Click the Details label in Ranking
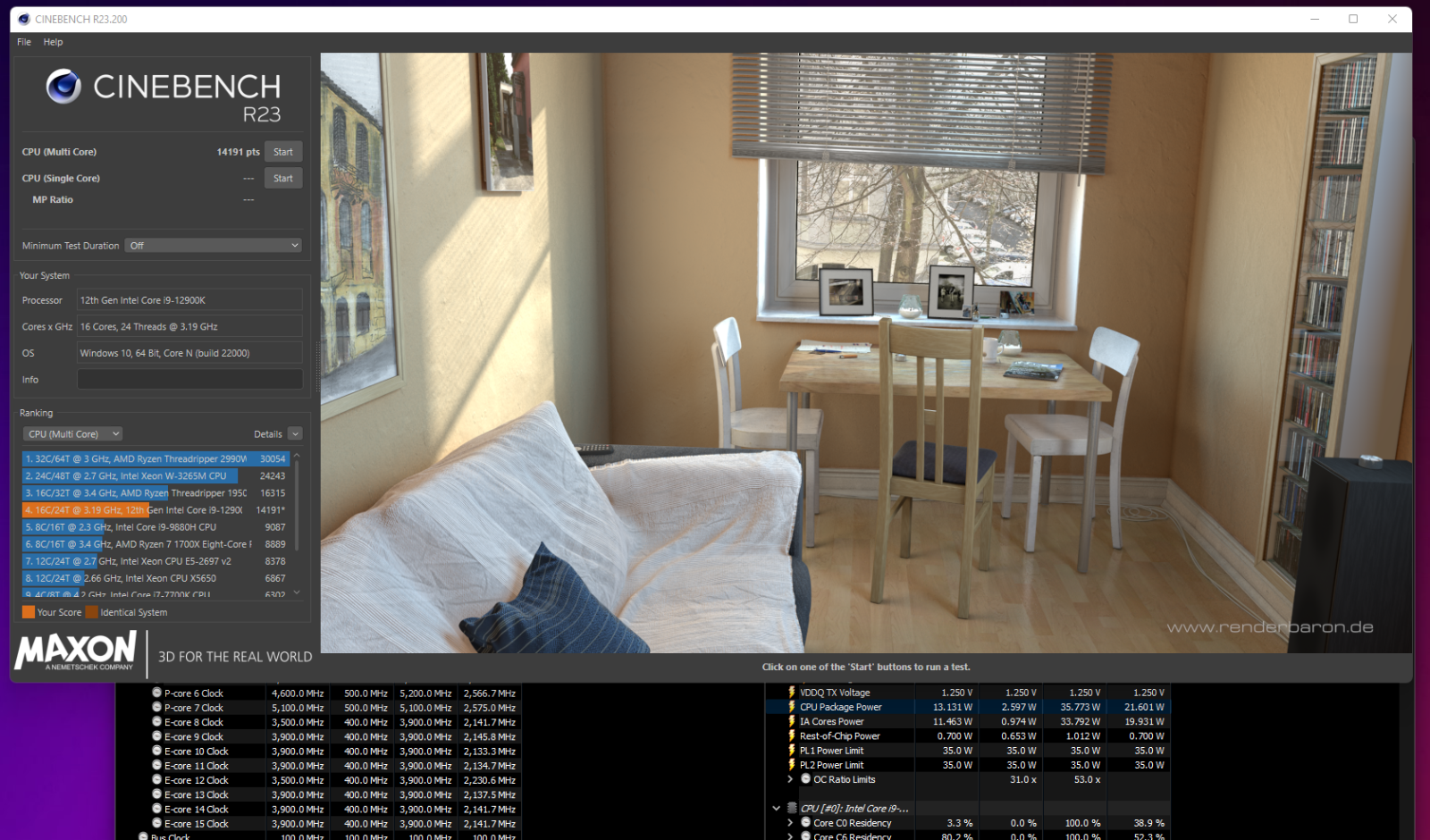The height and width of the screenshot is (840, 1430). point(268,434)
